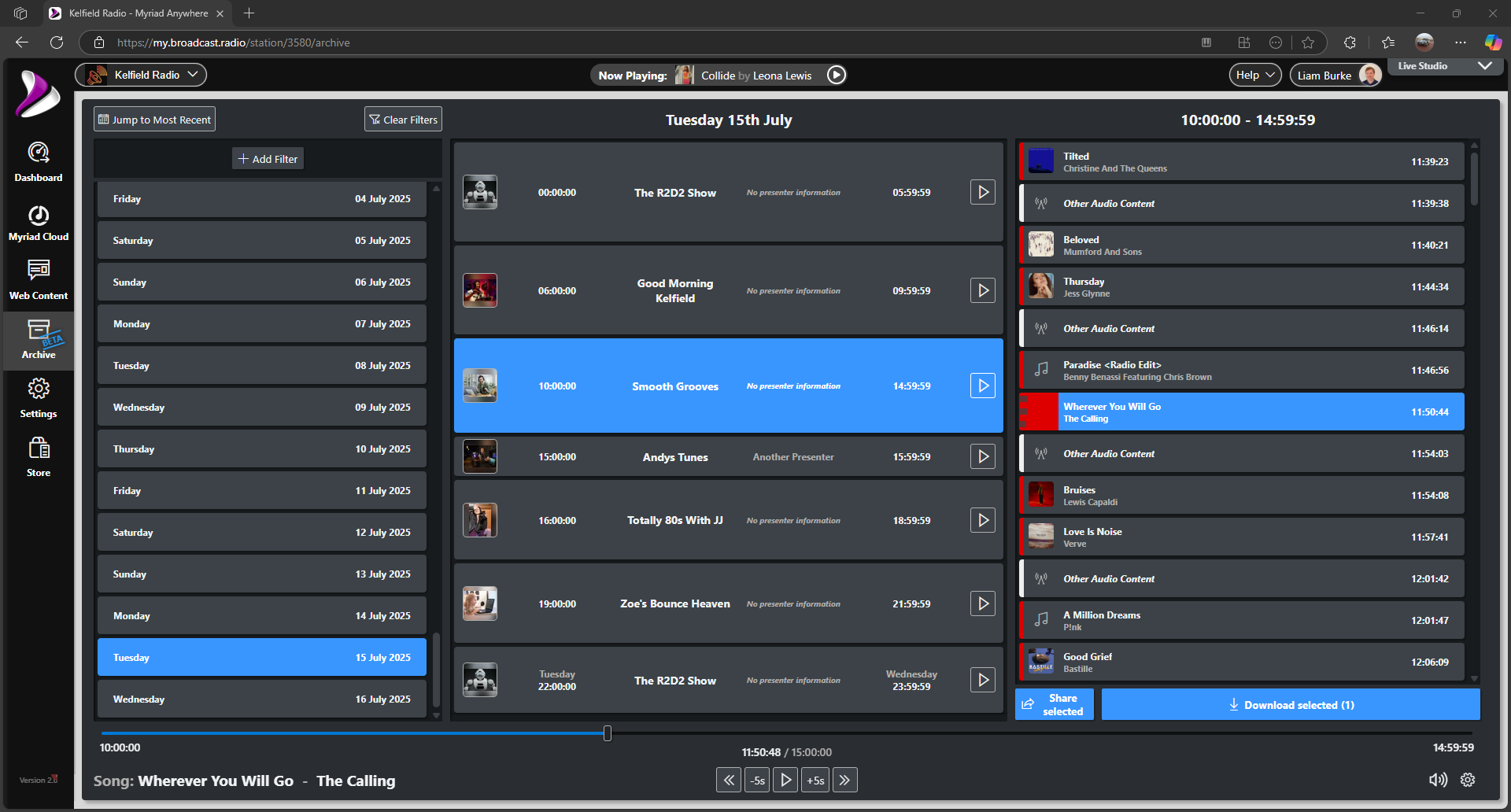Play the Good Morning Kelfield recording
This screenshot has width=1511, height=812.
pyautogui.click(x=983, y=290)
